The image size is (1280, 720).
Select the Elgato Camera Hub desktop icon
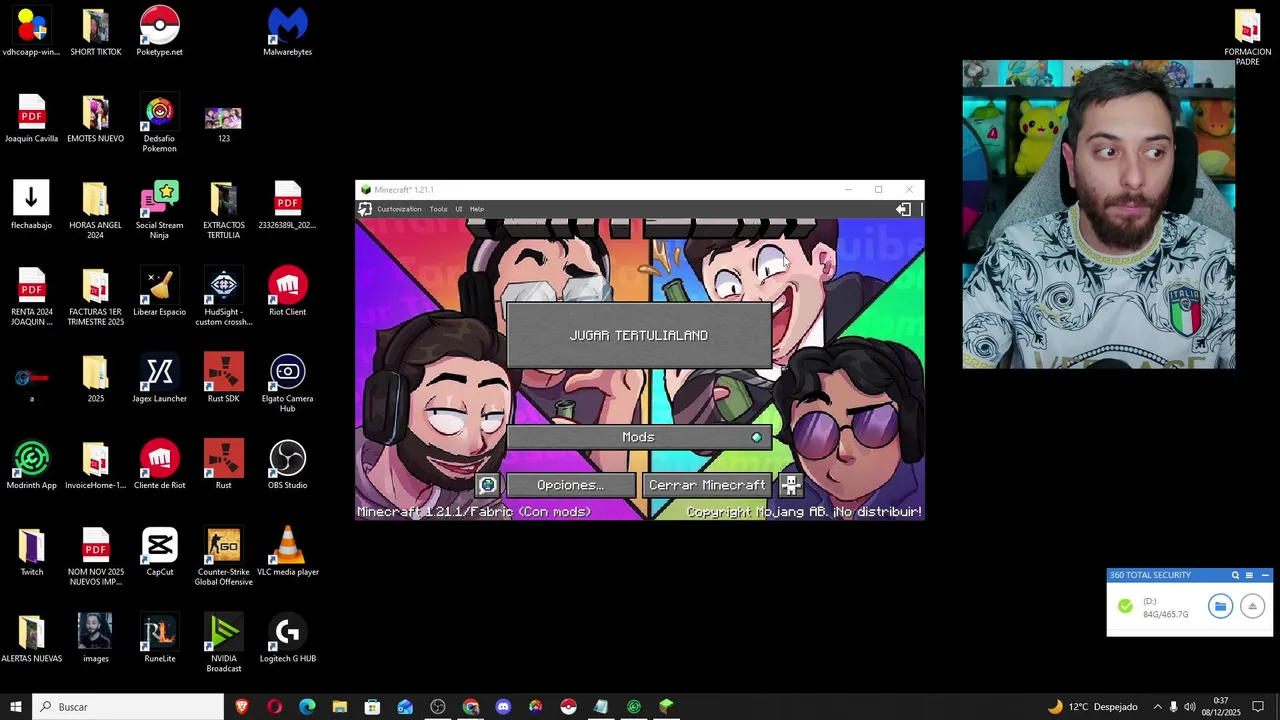tap(287, 384)
